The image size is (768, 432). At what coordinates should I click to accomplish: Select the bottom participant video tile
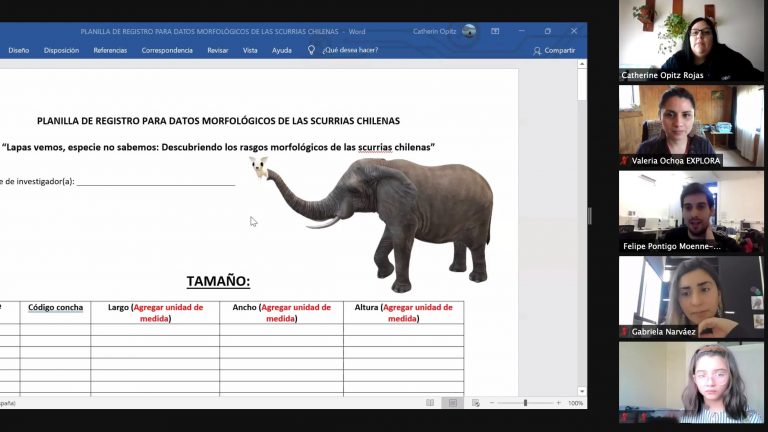[691, 383]
